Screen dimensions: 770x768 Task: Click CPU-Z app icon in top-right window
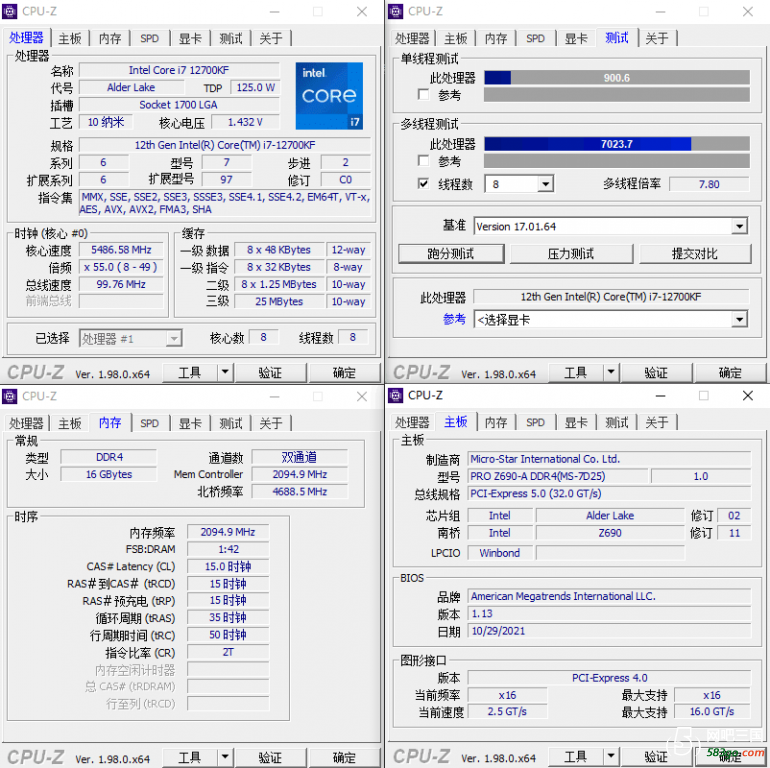click(x=395, y=11)
